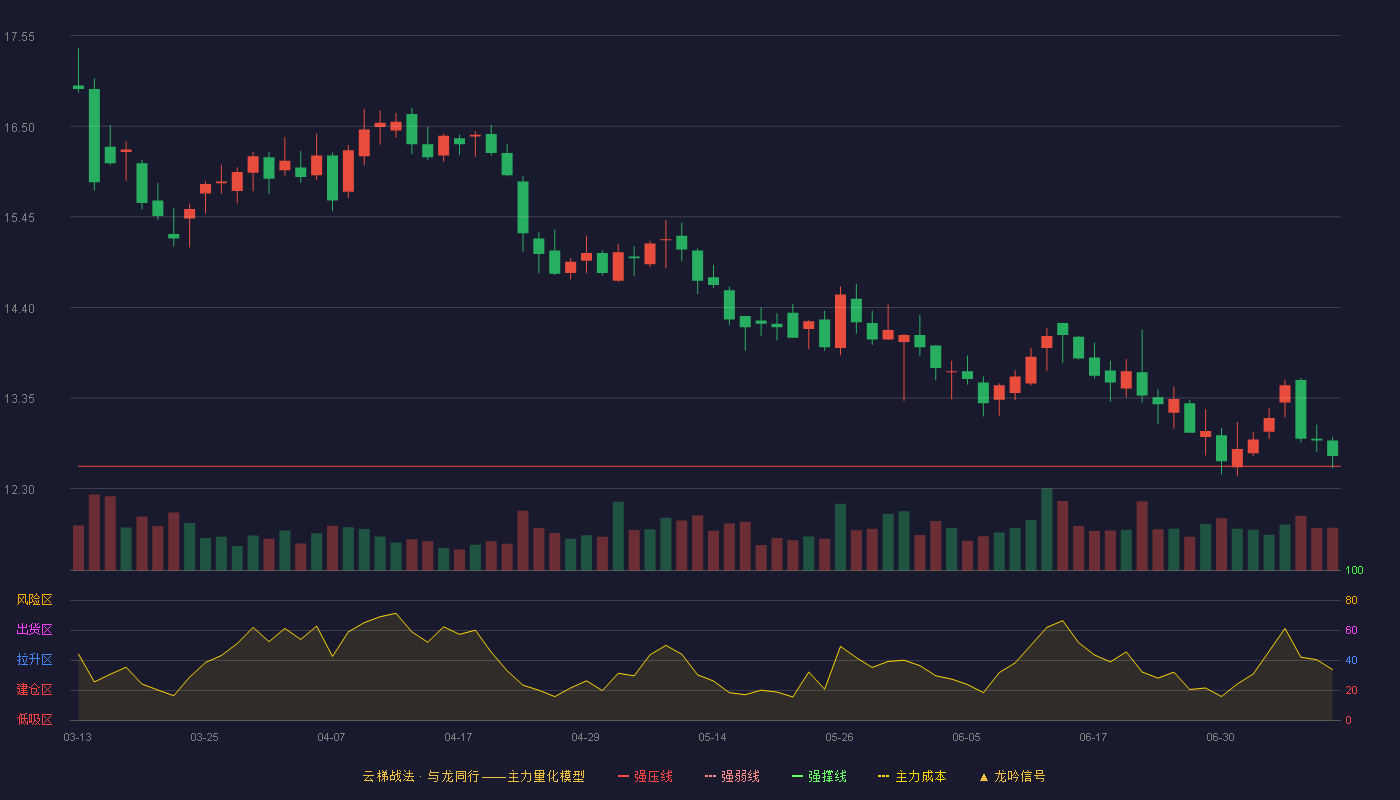The image size is (1400, 800).
Task: Click the 风险区 zone label
Action: [34, 600]
